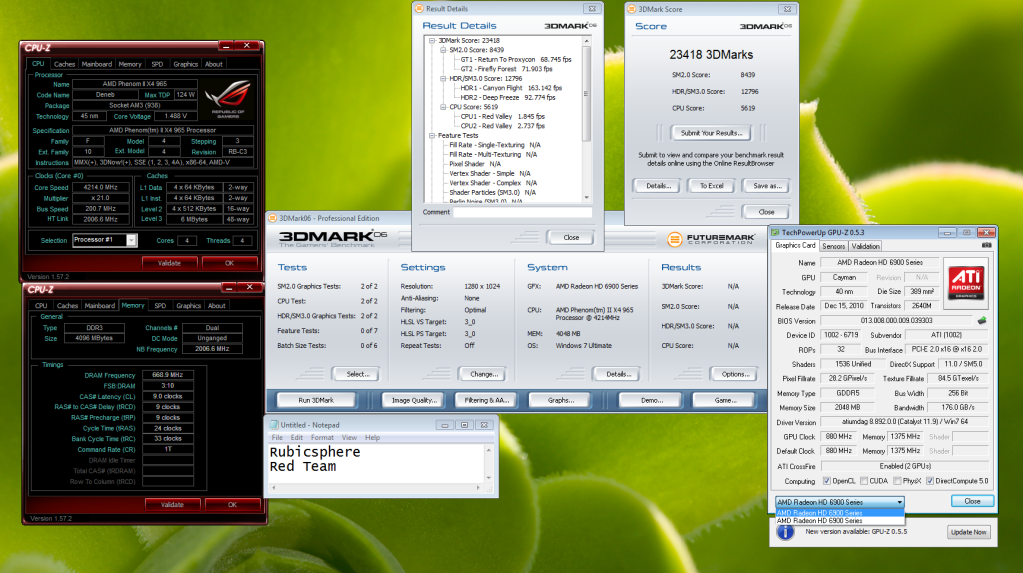The height and width of the screenshot is (573, 1023).
Task: Select GT1 - Return To Proxycon row
Action: click(515, 59)
